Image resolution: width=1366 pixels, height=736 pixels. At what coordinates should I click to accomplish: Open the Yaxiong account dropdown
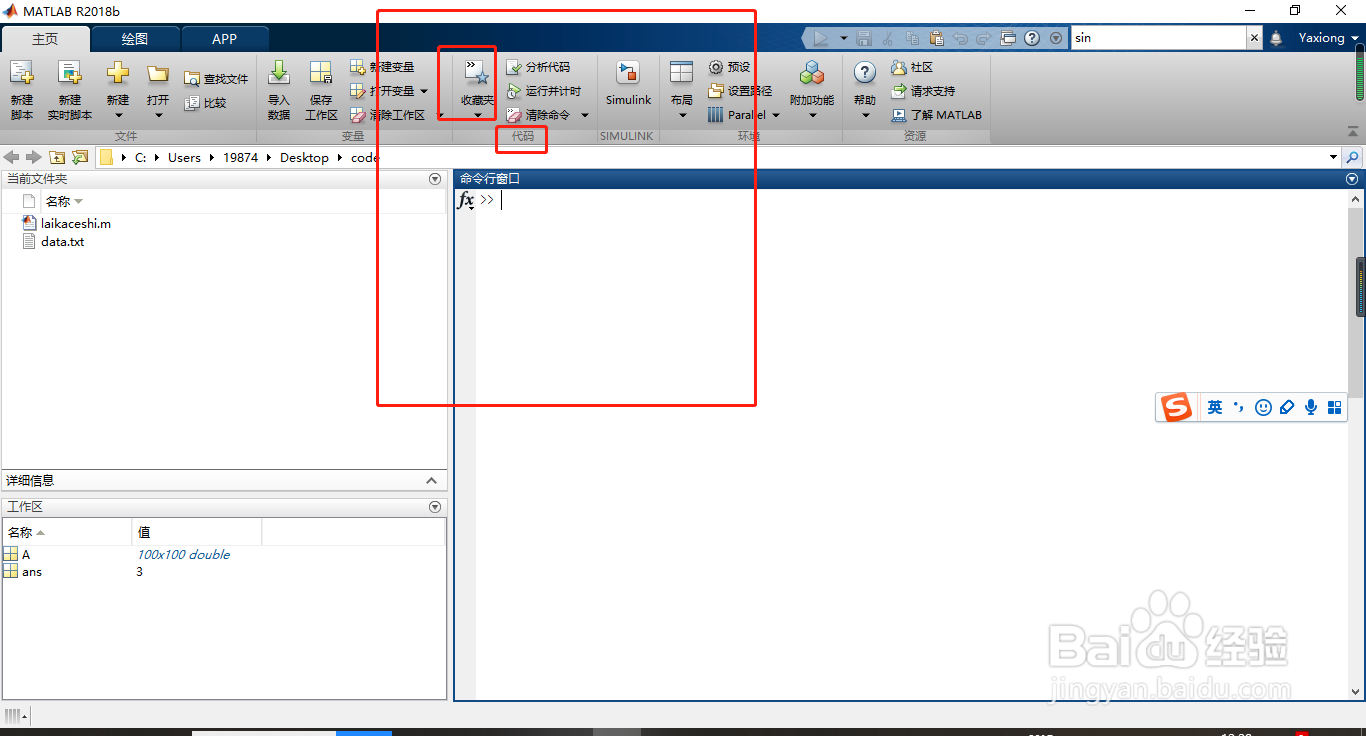coord(1329,38)
